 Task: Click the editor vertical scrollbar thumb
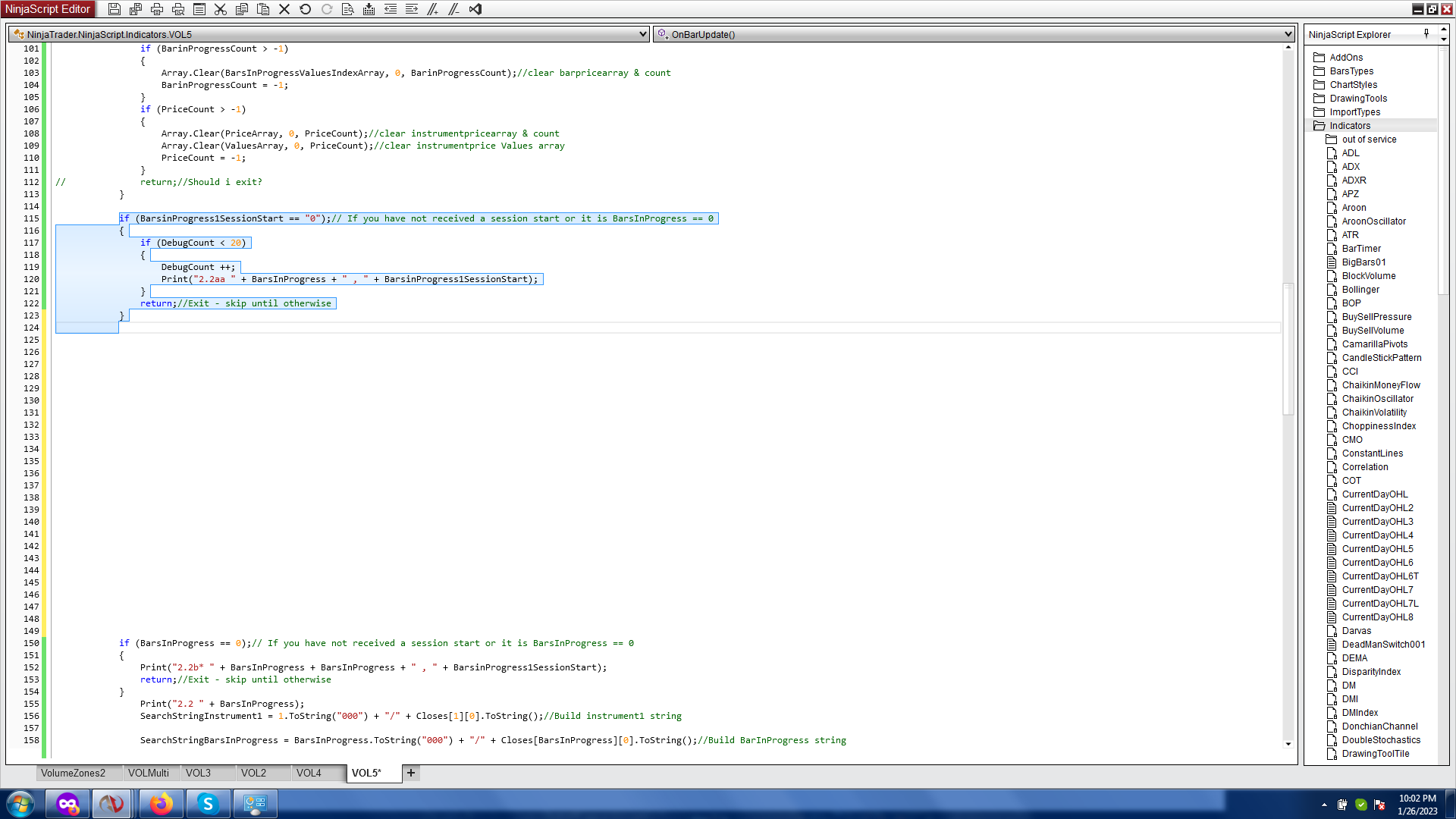coord(1288,349)
